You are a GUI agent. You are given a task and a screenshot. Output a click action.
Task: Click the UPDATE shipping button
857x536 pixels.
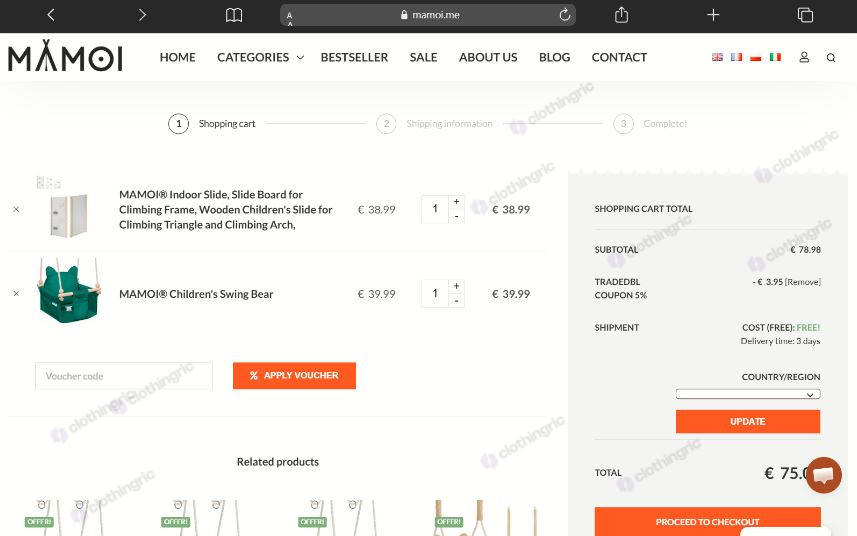748,421
